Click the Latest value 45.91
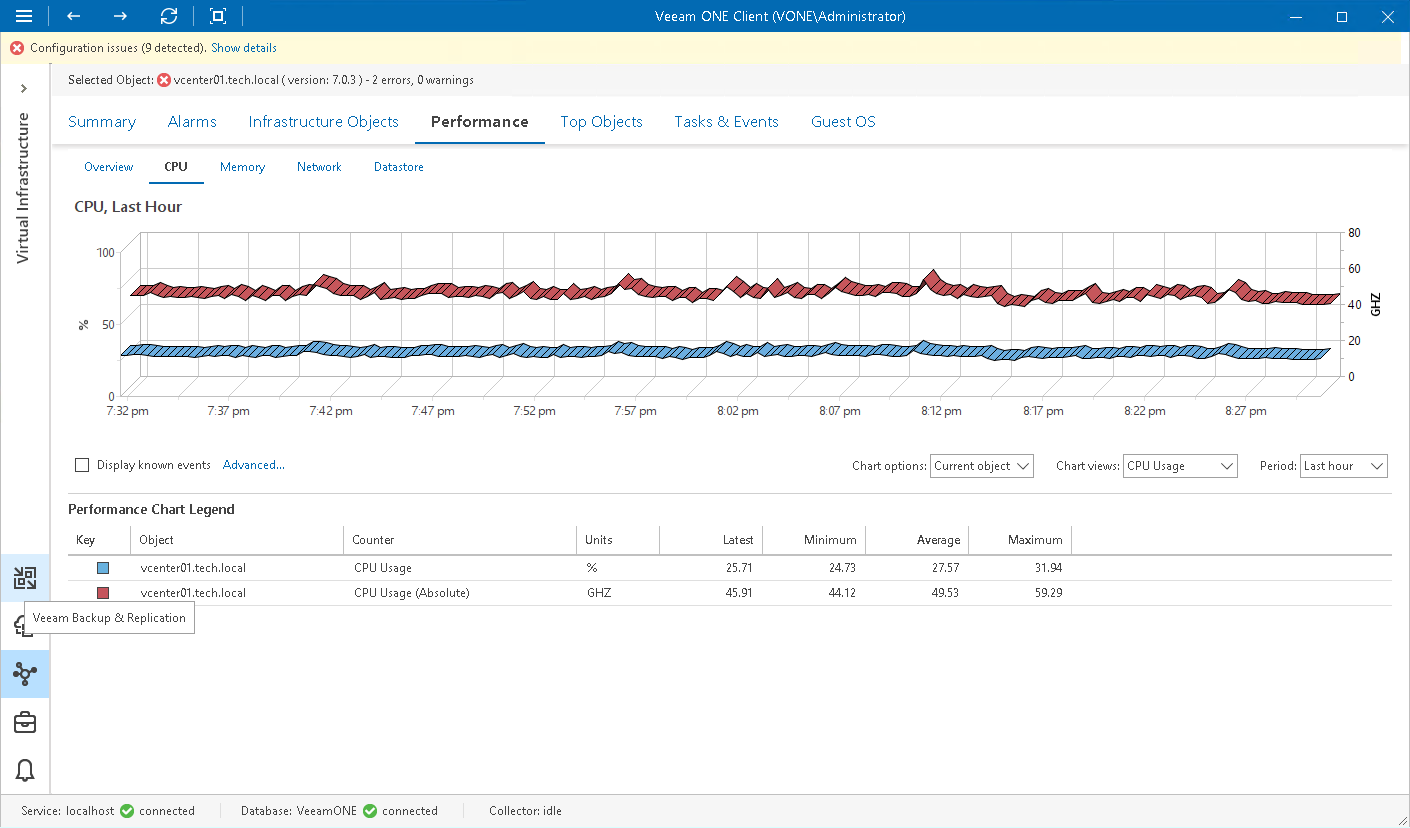The image size is (1410, 828). click(739, 593)
